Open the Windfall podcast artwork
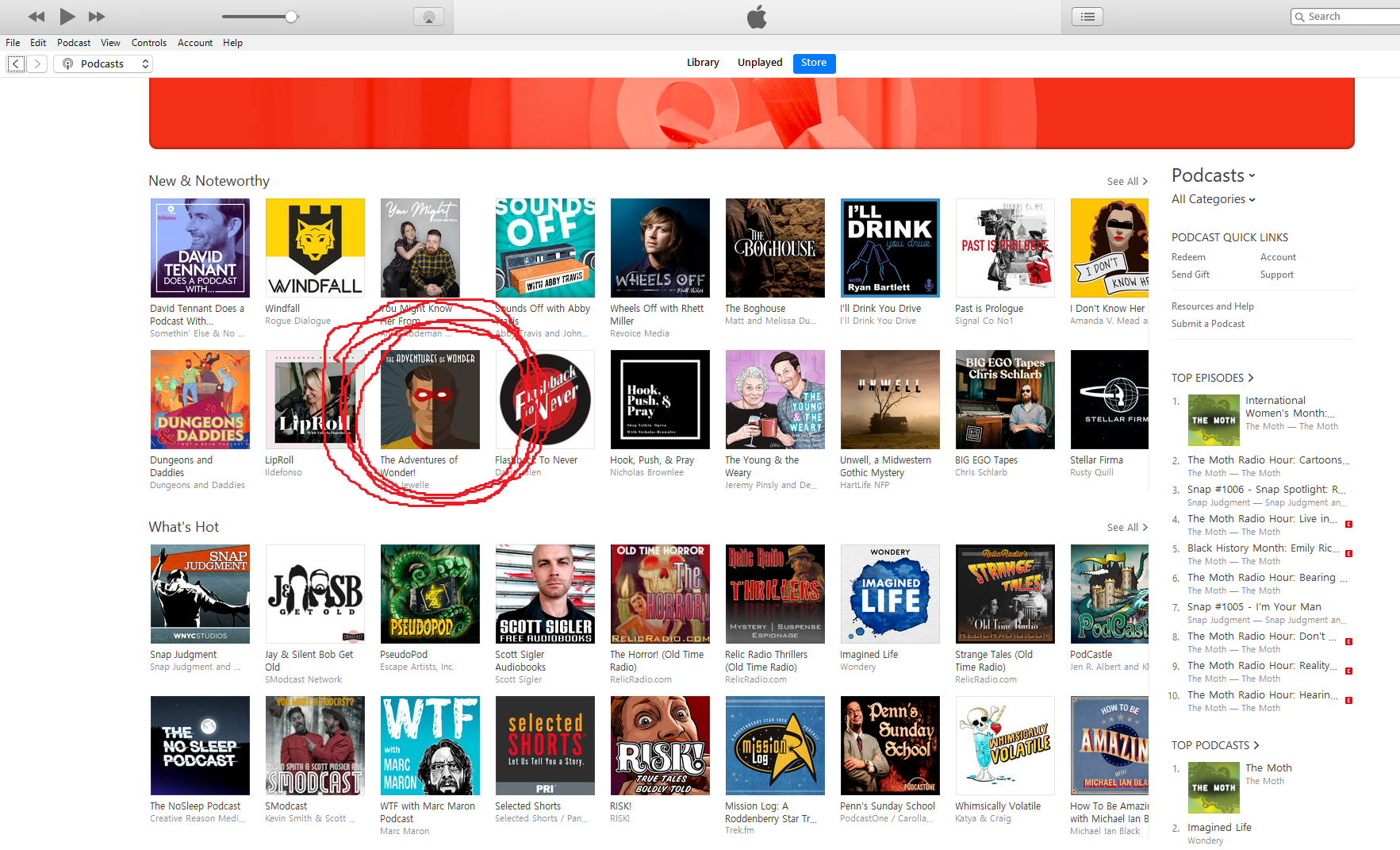1400x850 pixels. click(315, 248)
